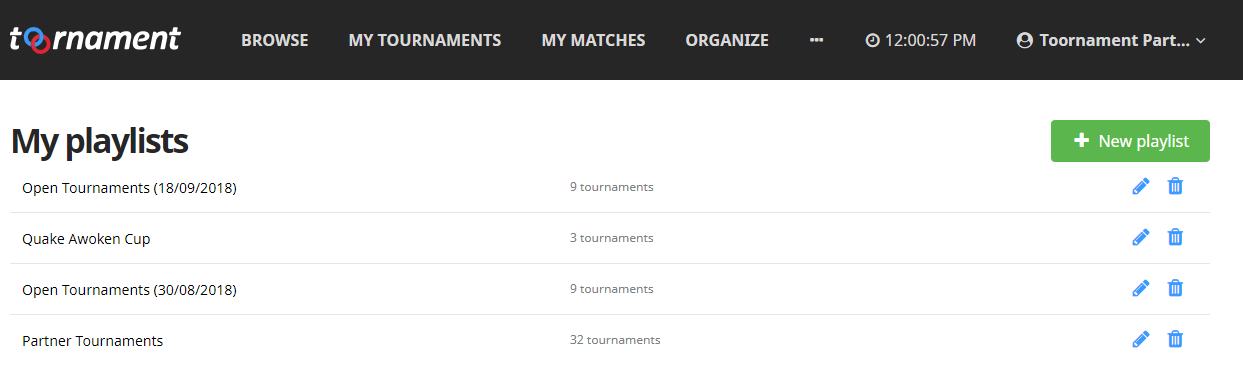Edit the Open Tournaments (18/09/2018) playlist

tap(1141, 186)
